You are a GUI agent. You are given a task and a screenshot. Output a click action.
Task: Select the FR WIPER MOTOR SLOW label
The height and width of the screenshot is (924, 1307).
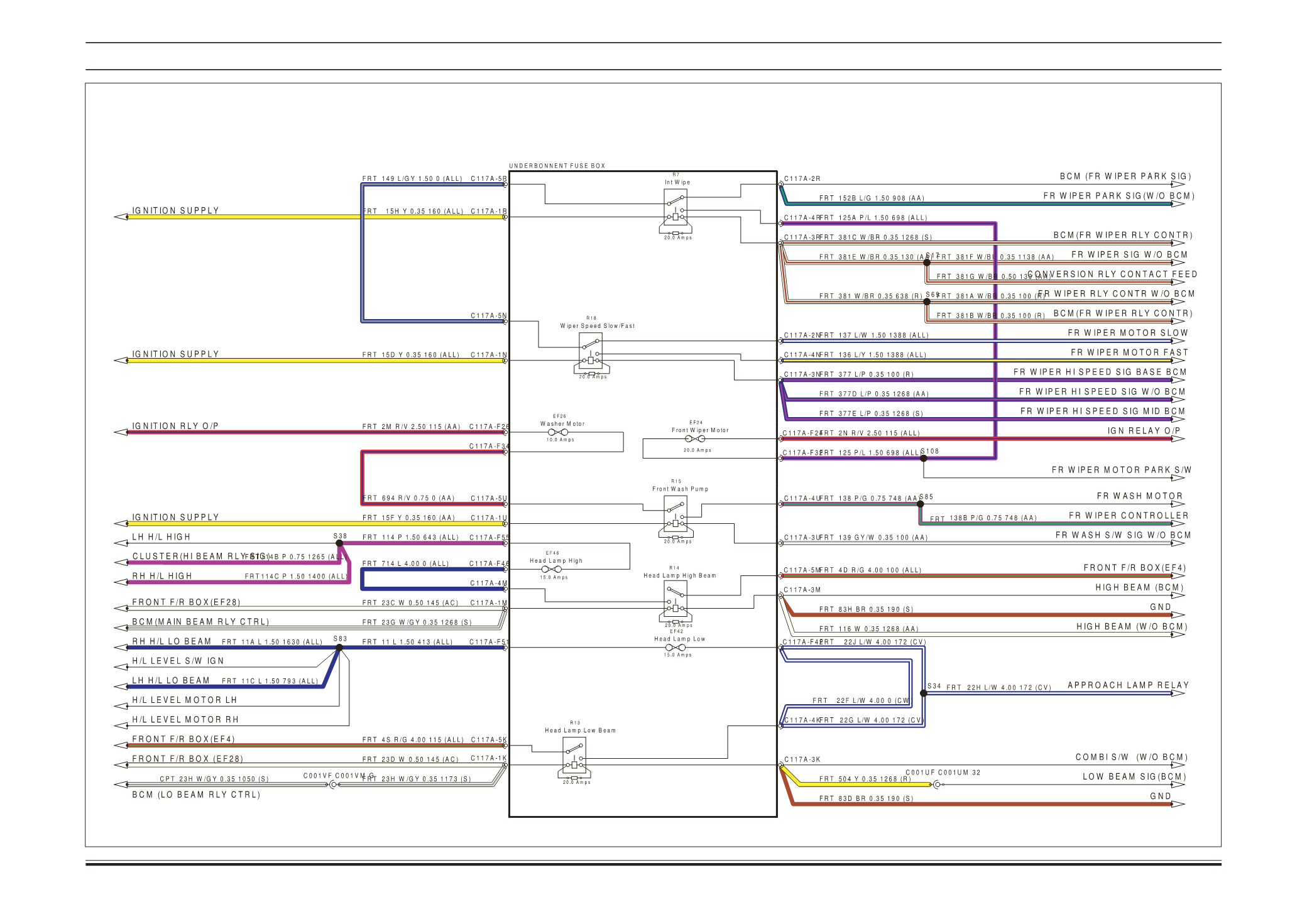[1128, 333]
